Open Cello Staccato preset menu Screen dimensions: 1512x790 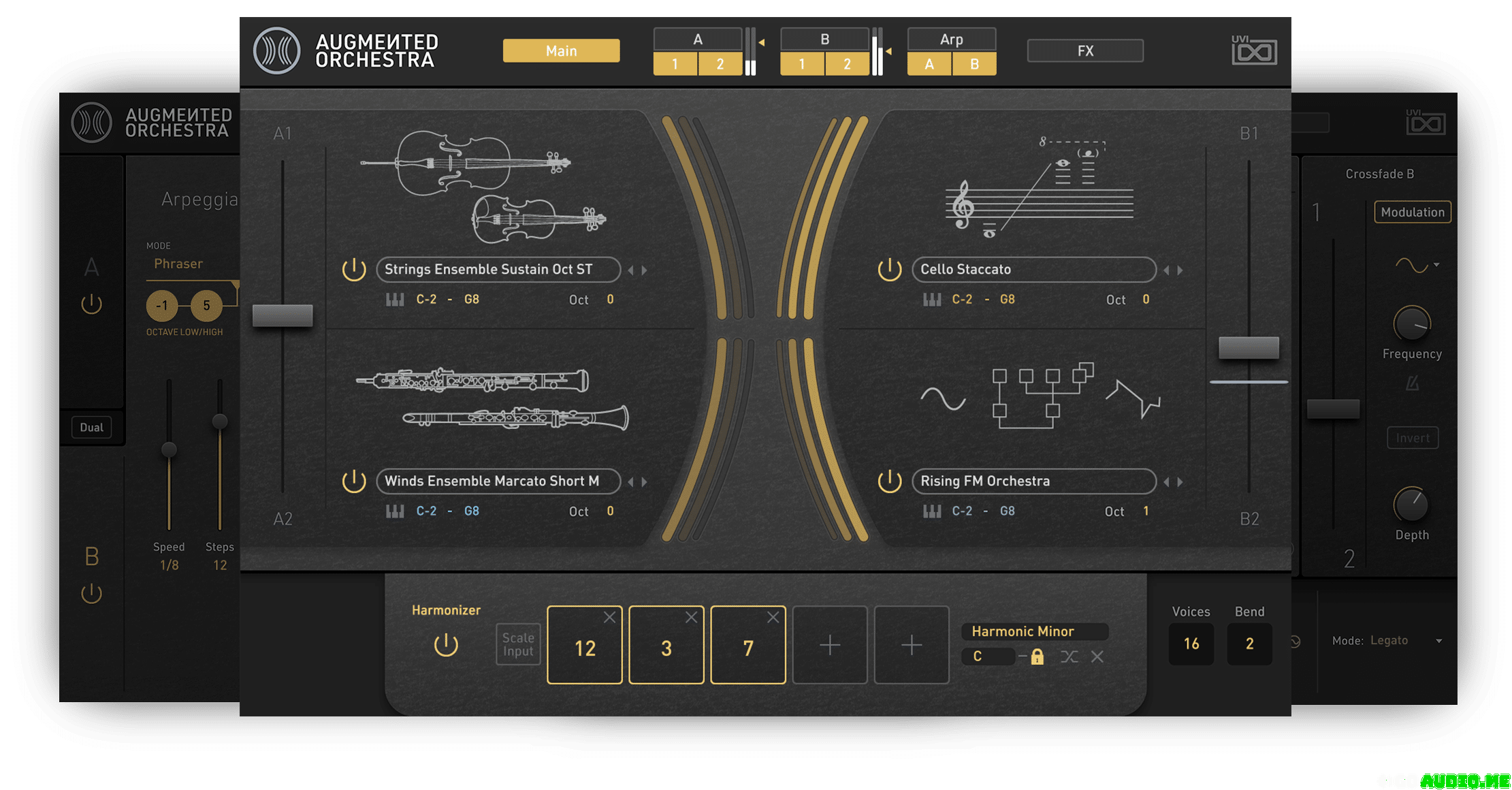point(1033,270)
